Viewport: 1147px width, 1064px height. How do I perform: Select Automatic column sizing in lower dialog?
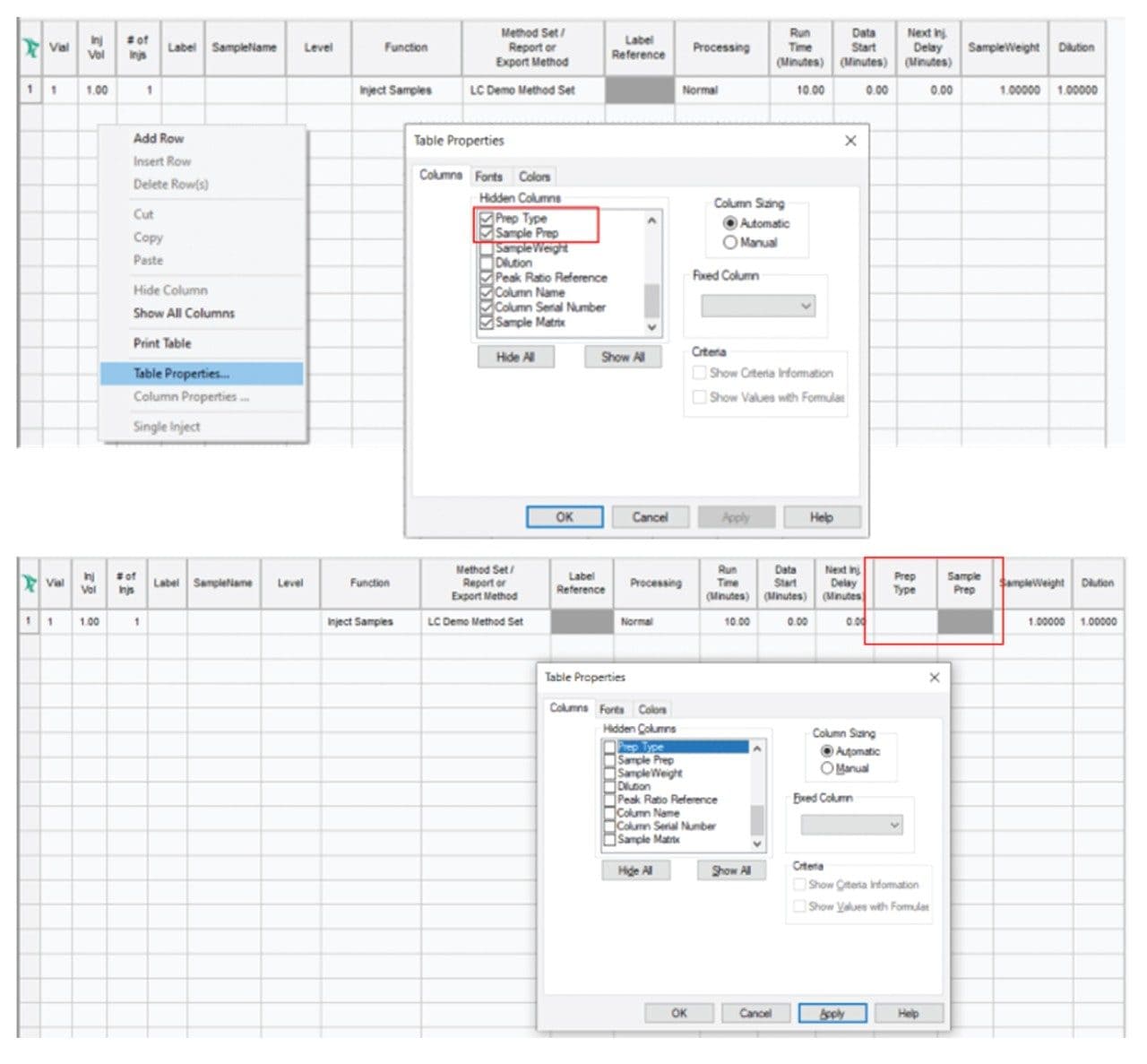[826, 751]
